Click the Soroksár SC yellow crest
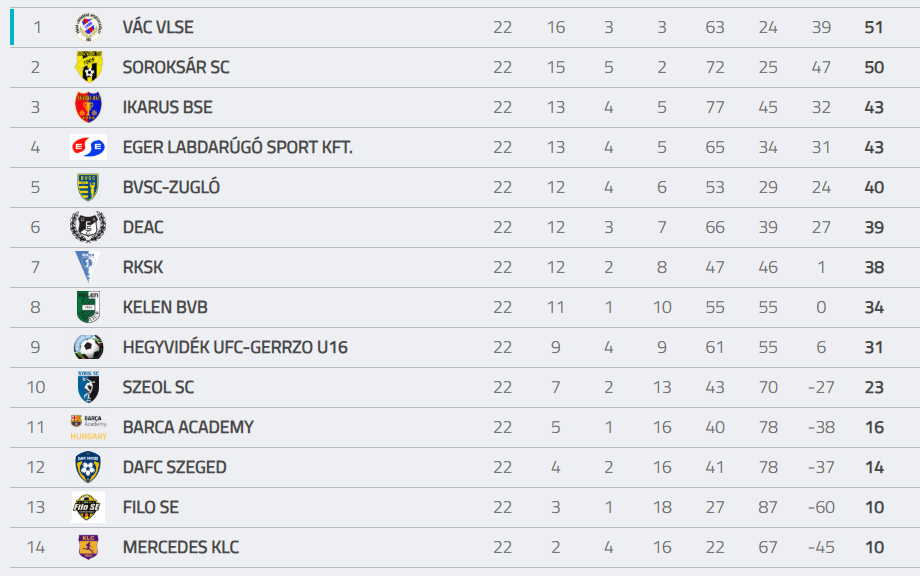 pos(89,67)
